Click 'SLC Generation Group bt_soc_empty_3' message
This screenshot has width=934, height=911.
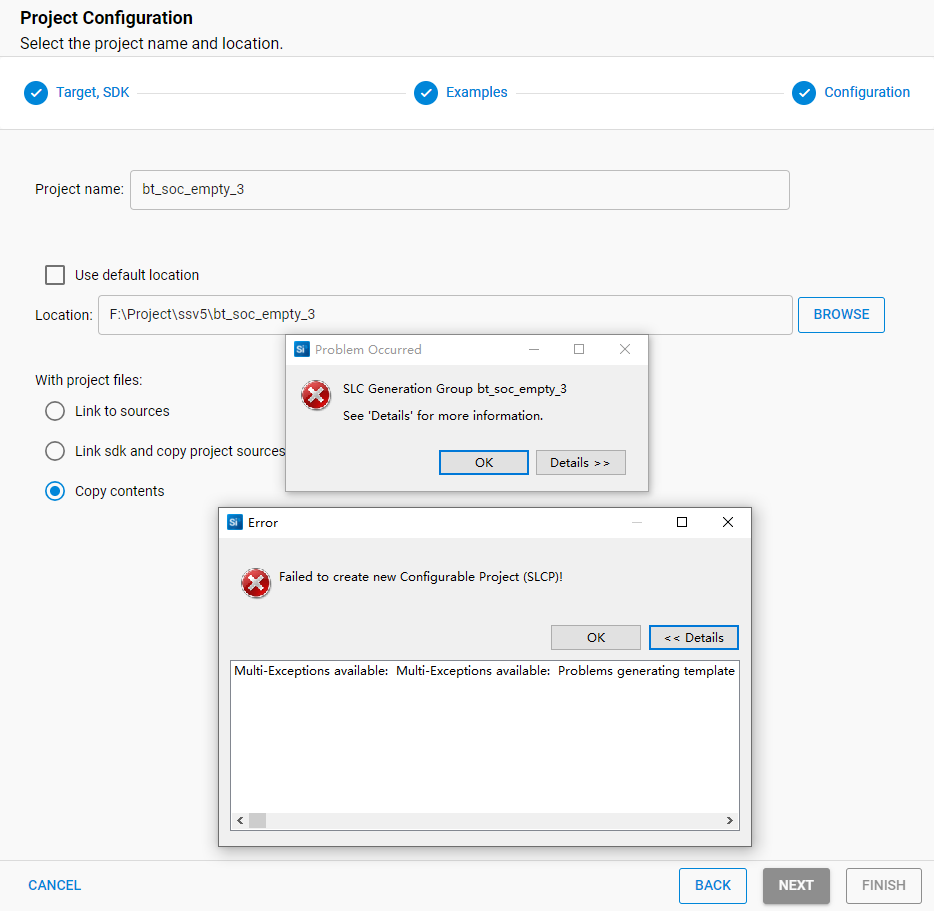[x=454, y=389]
